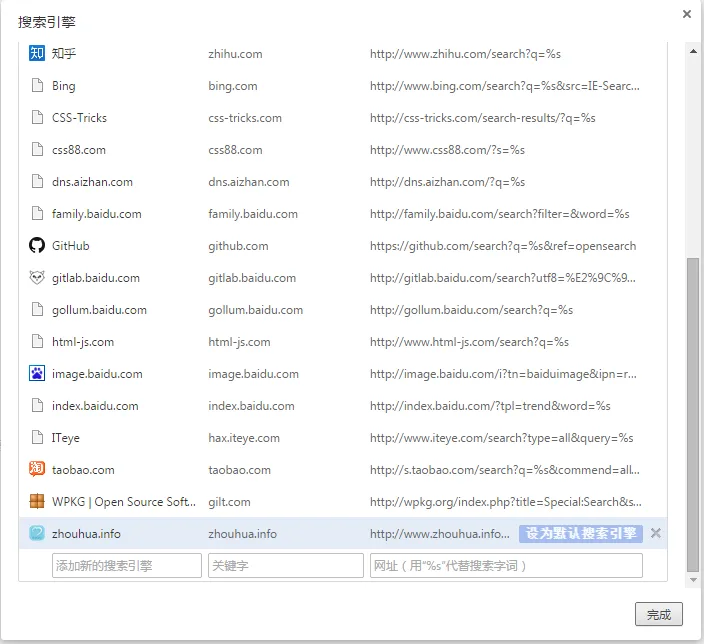
Task: Click the www.zhouhua.info URL
Action: (x=440, y=534)
